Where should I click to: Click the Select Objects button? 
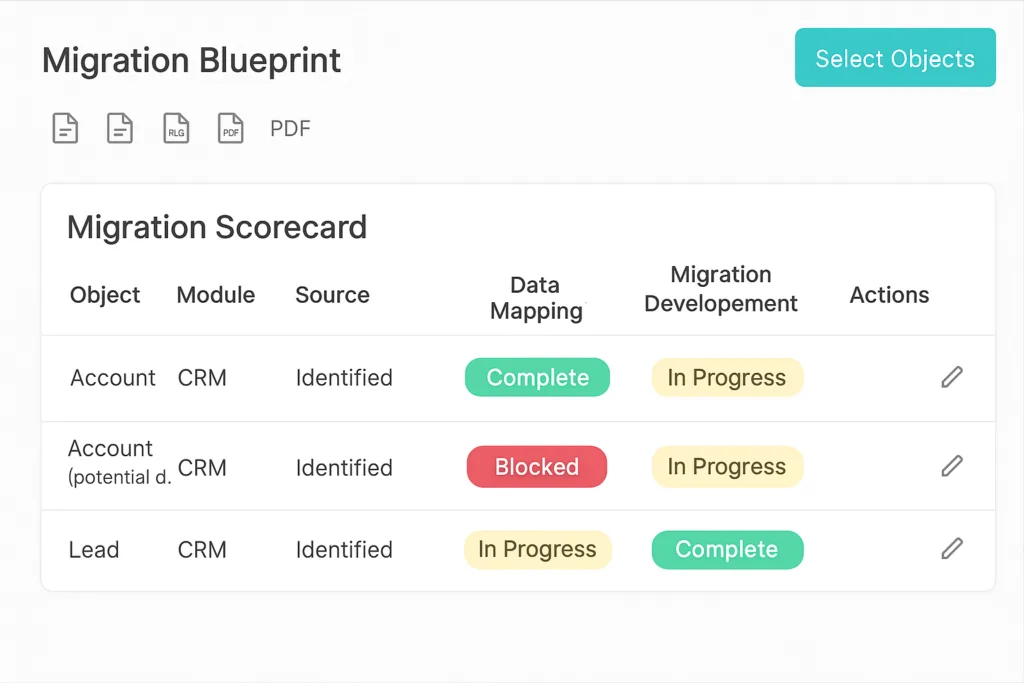895,57
